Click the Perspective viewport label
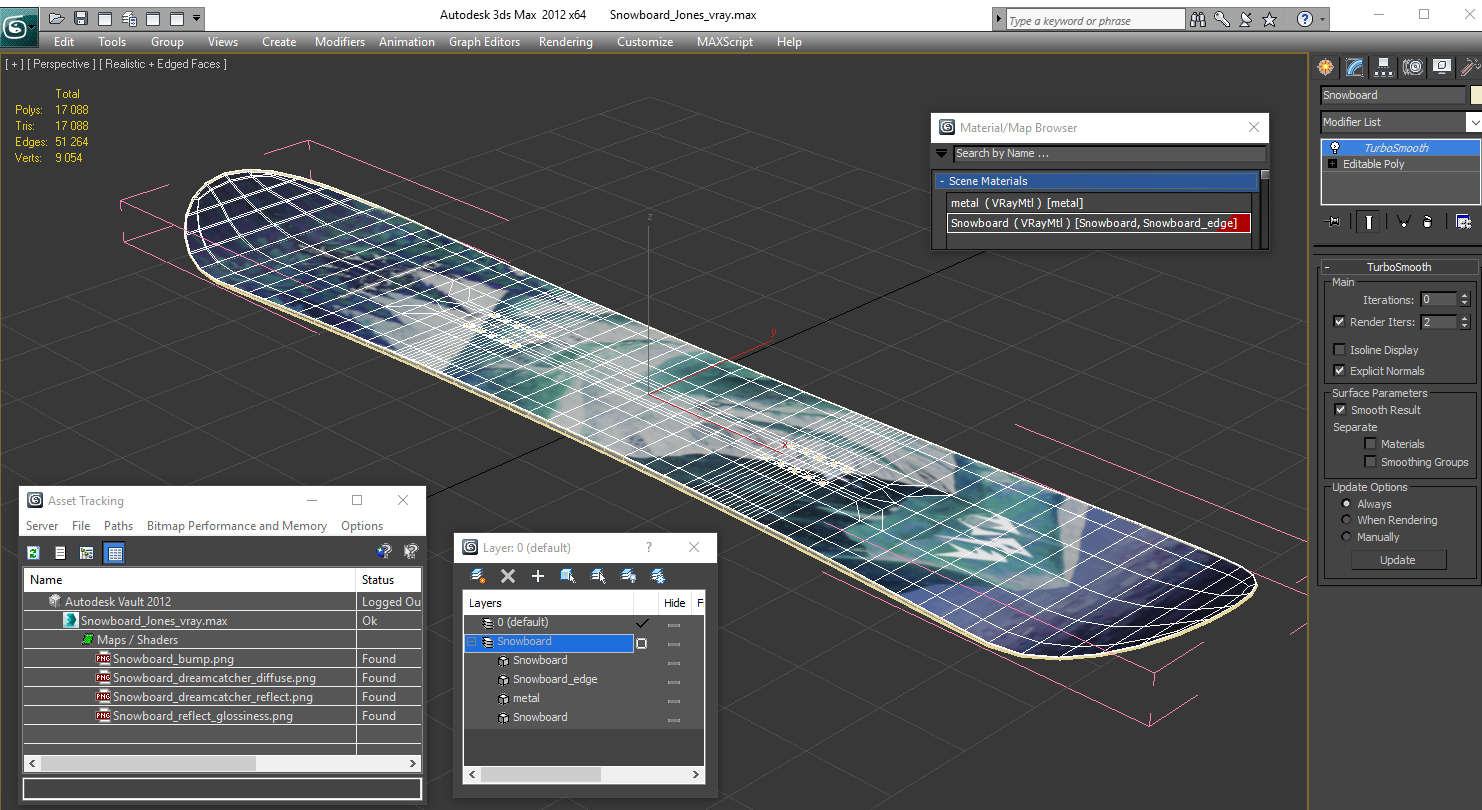Viewport: 1482px width, 810px height. pos(62,64)
